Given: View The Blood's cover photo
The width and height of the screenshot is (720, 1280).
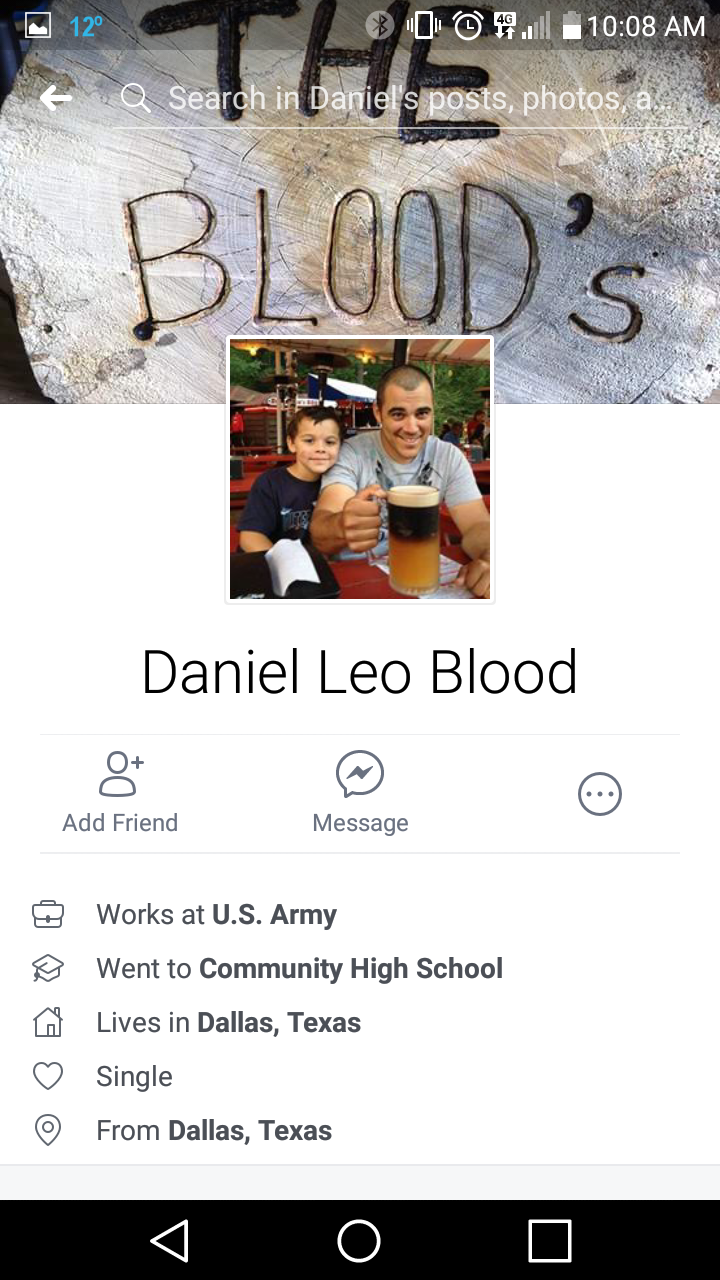Looking at the screenshot, I should tap(360, 230).
